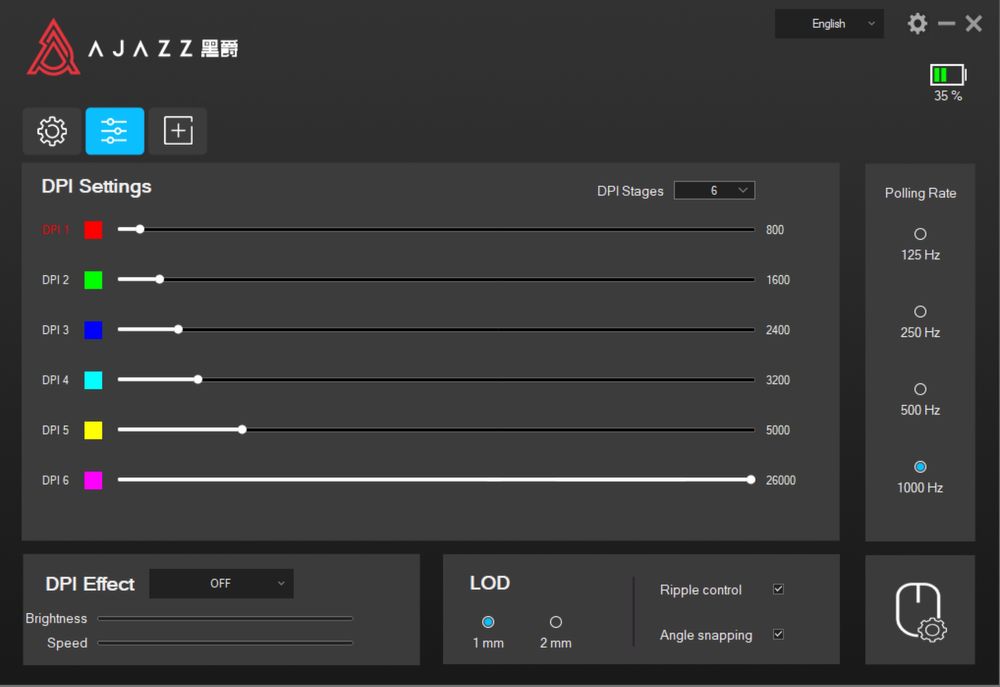Click the 3200 DPI value
Screen dimensions: 1000x687
(778, 380)
